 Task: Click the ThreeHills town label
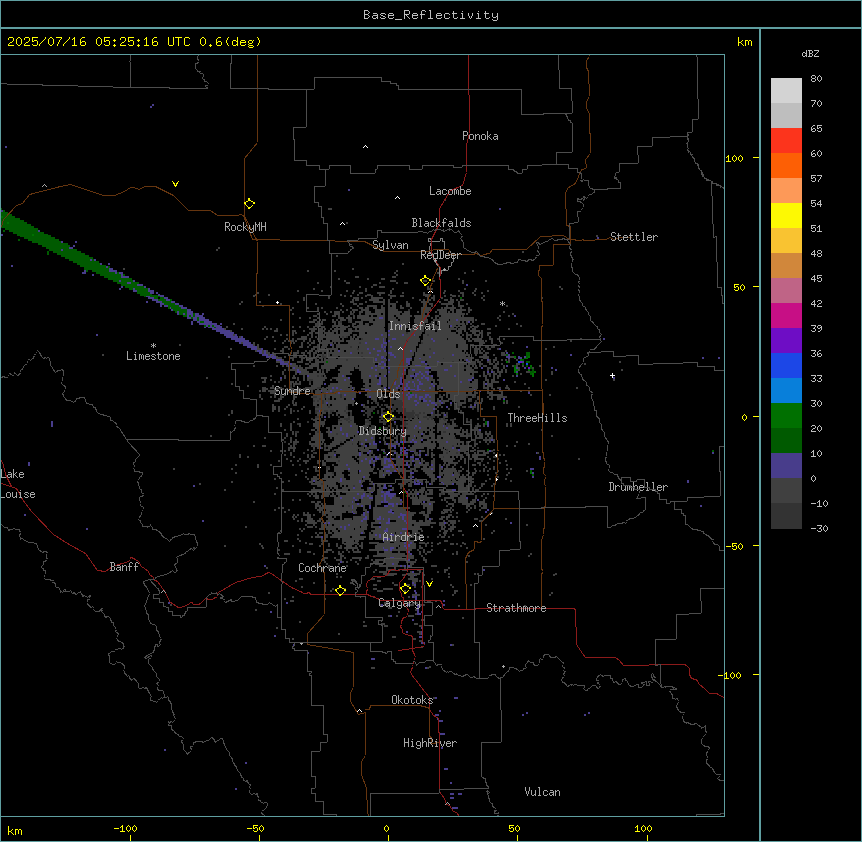coord(537,418)
